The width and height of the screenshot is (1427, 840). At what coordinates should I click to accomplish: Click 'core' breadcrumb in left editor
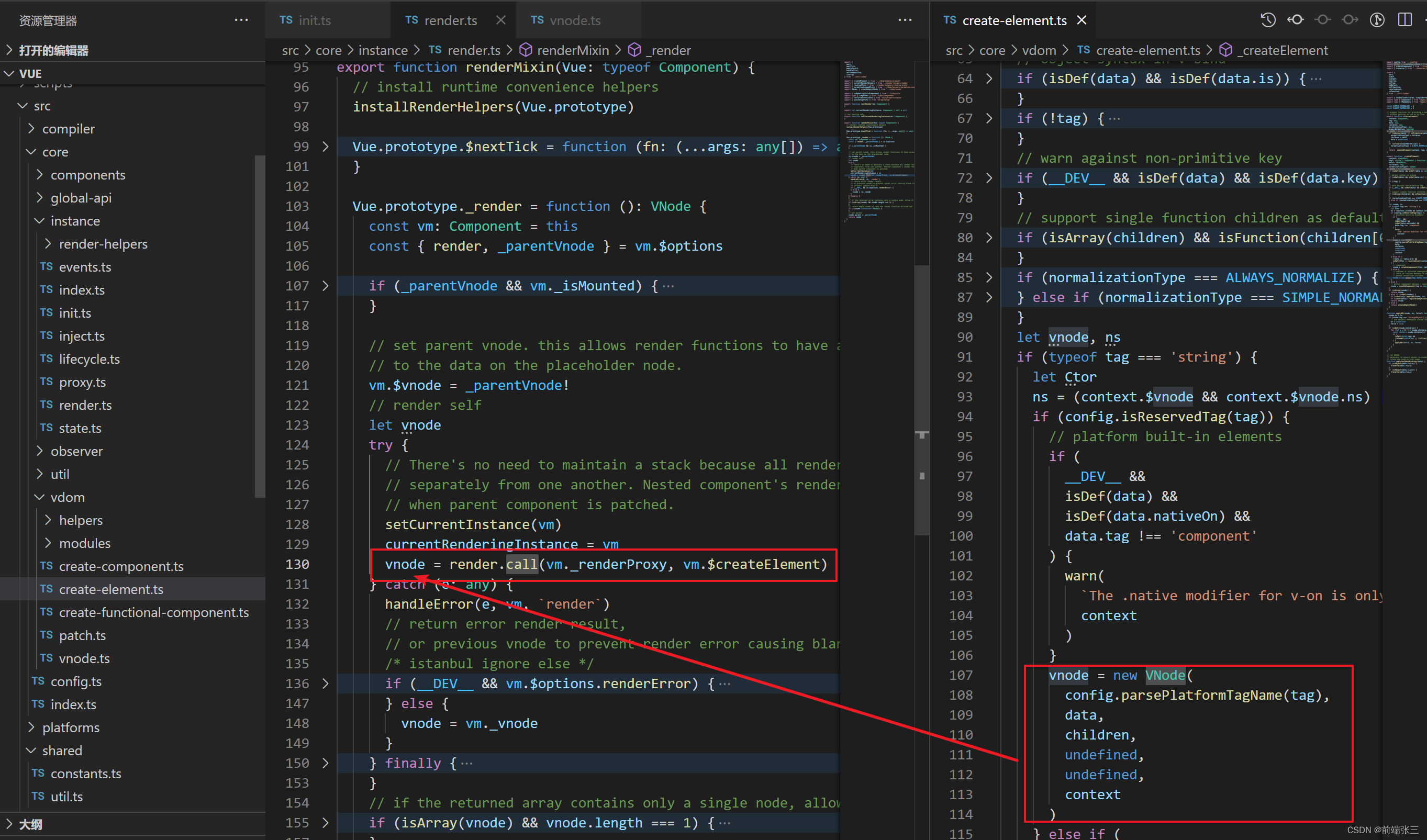click(x=328, y=50)
